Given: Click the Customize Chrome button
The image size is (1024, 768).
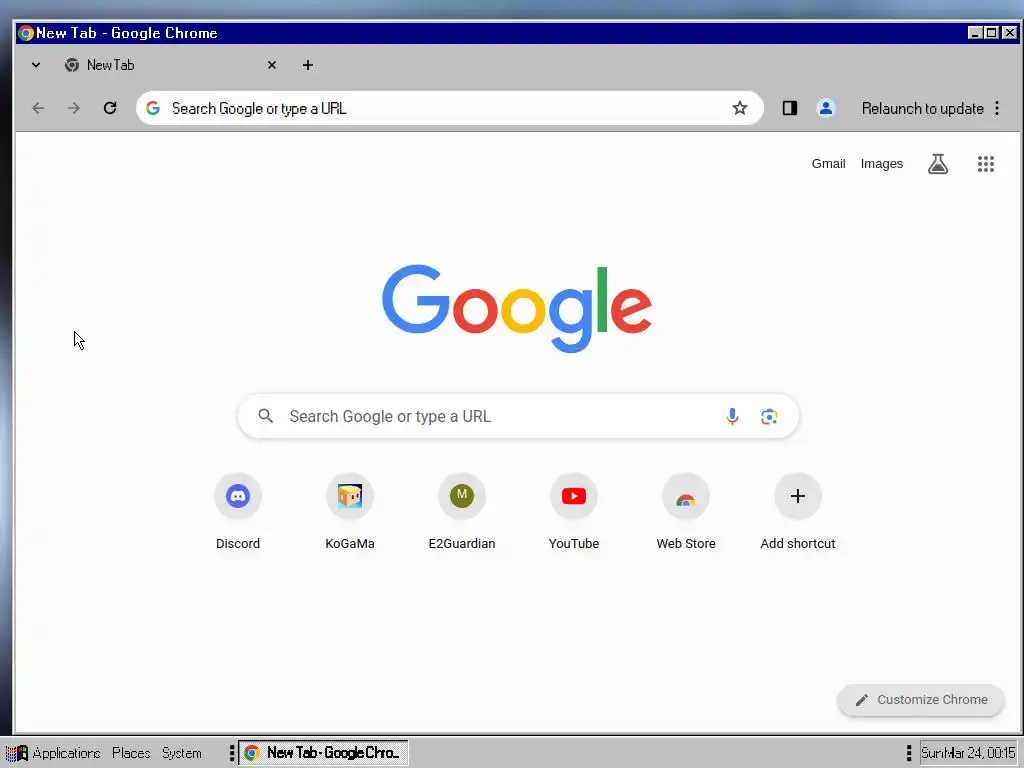Looking at the screenshot, I should (921, 700).
